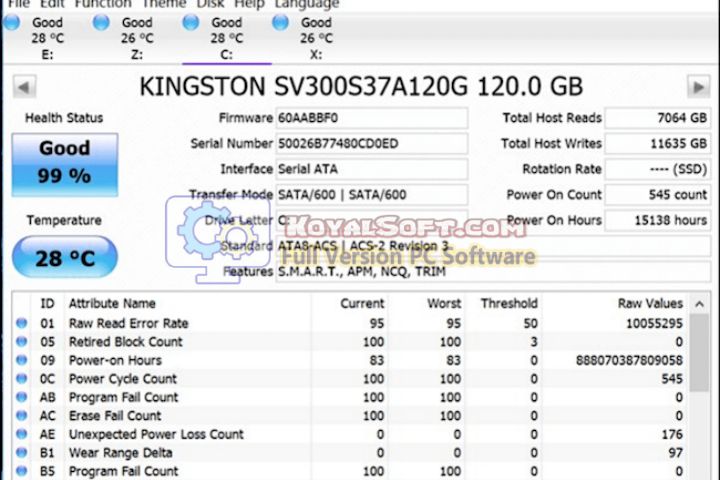Click the ID column header
The width and height of the screenshot is (720, 480).
47,304
